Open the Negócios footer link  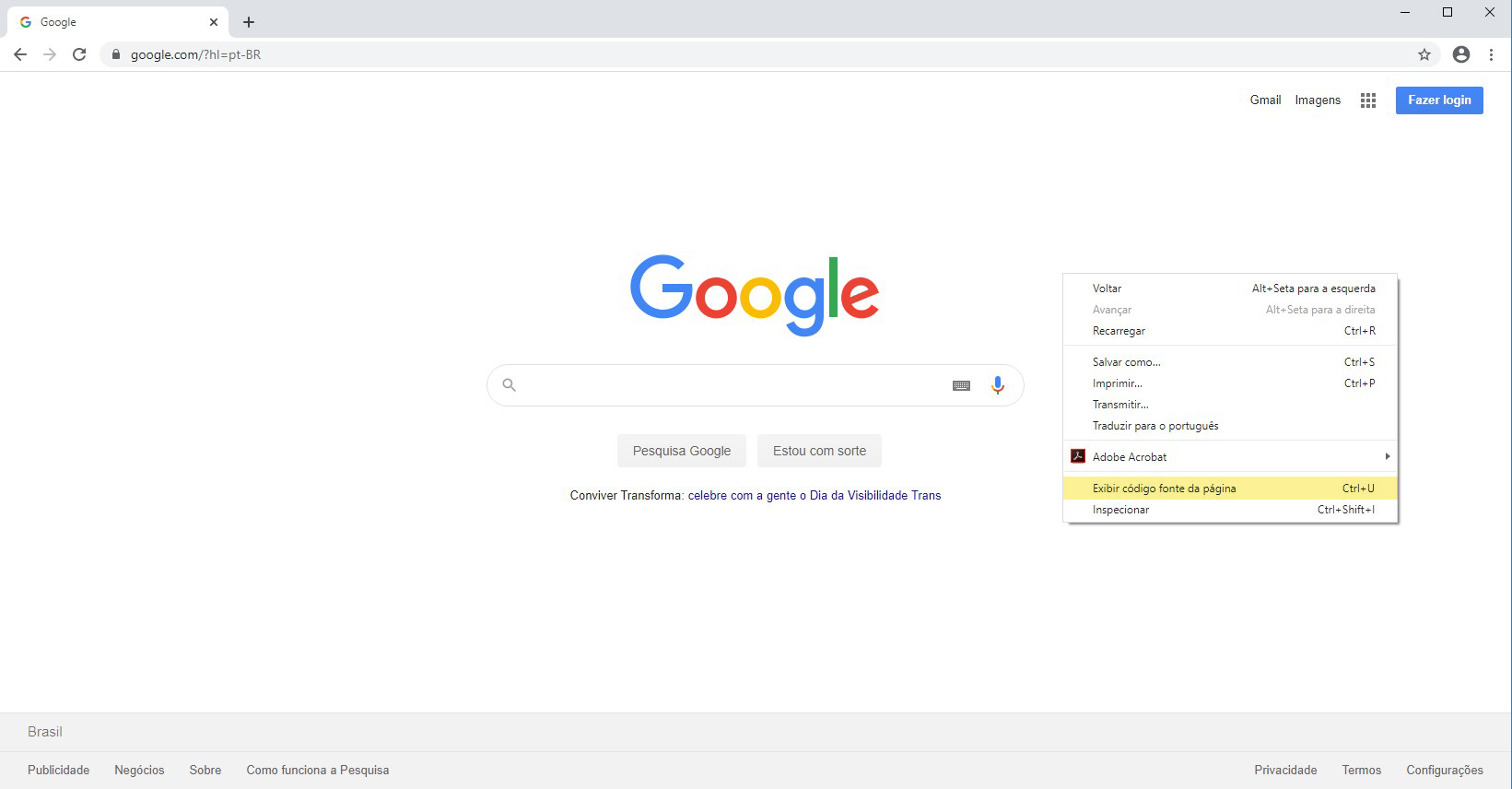point(139,771)
